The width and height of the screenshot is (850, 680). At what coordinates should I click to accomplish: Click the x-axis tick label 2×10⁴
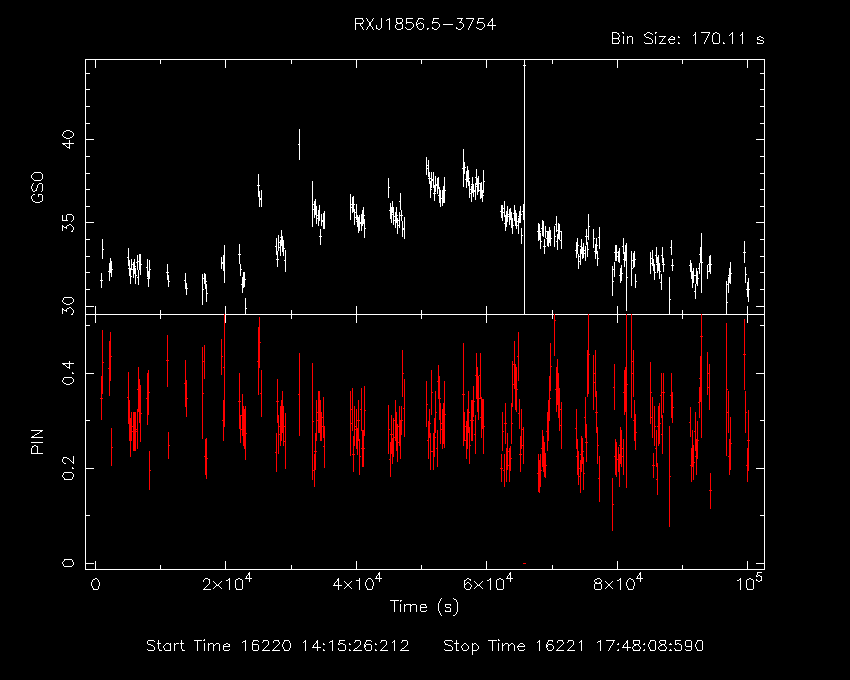(227, 582)
